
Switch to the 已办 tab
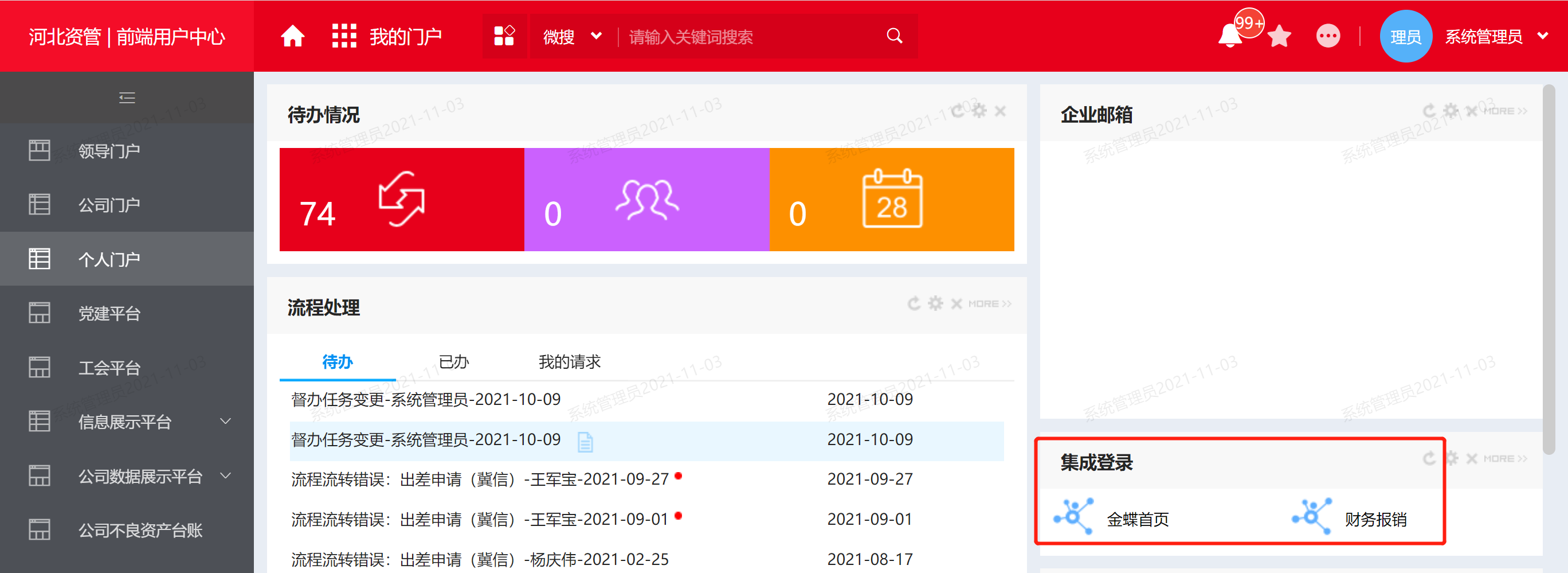coord(453,362)
